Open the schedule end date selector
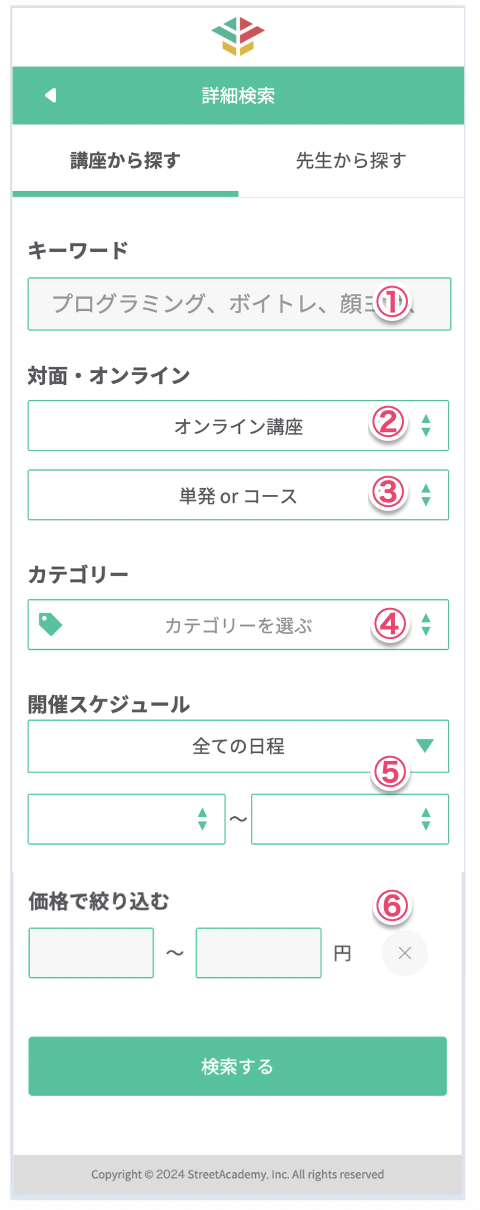 click(x=350, y=819)
